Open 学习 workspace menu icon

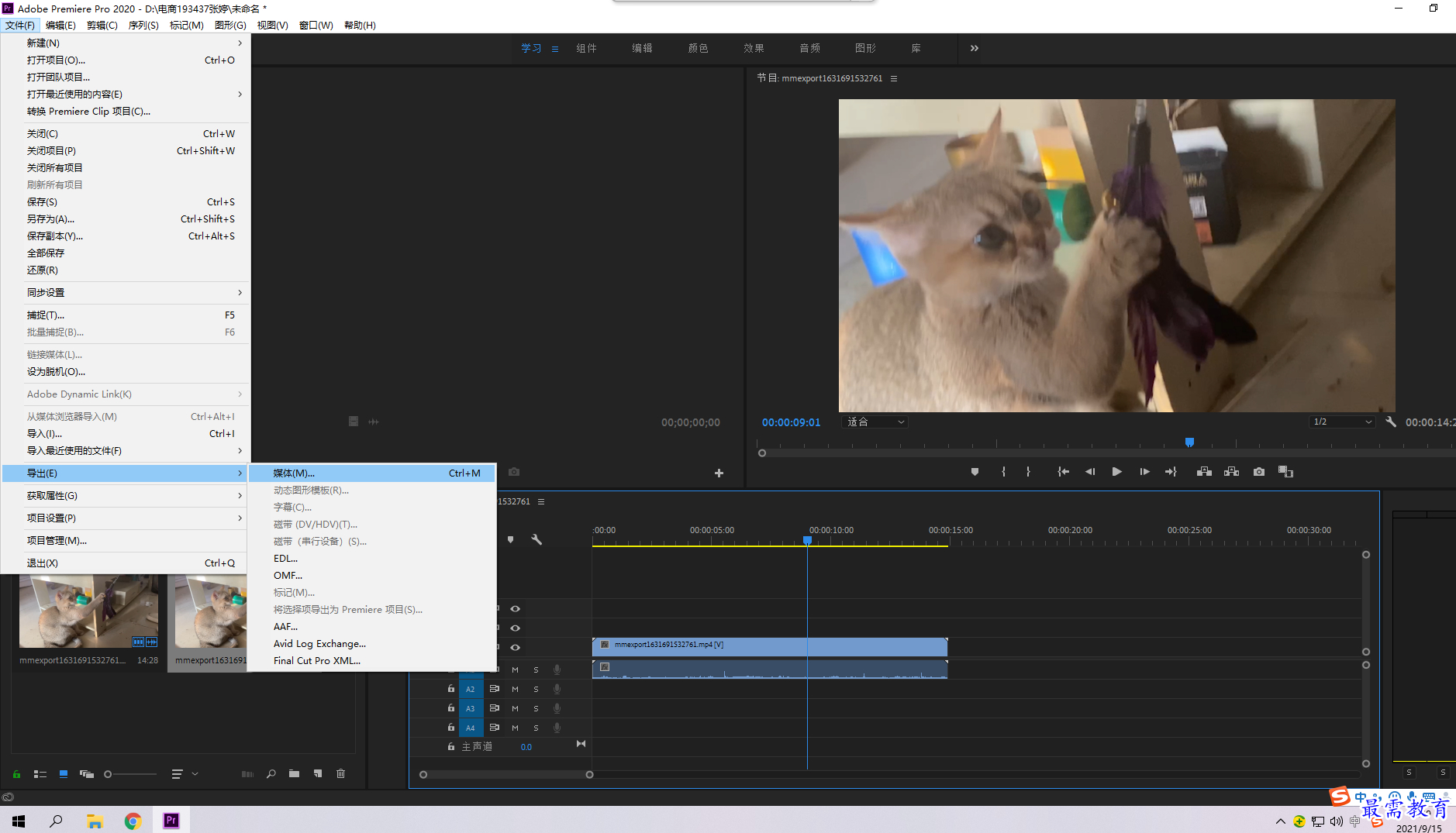click(x=555, y=49)
